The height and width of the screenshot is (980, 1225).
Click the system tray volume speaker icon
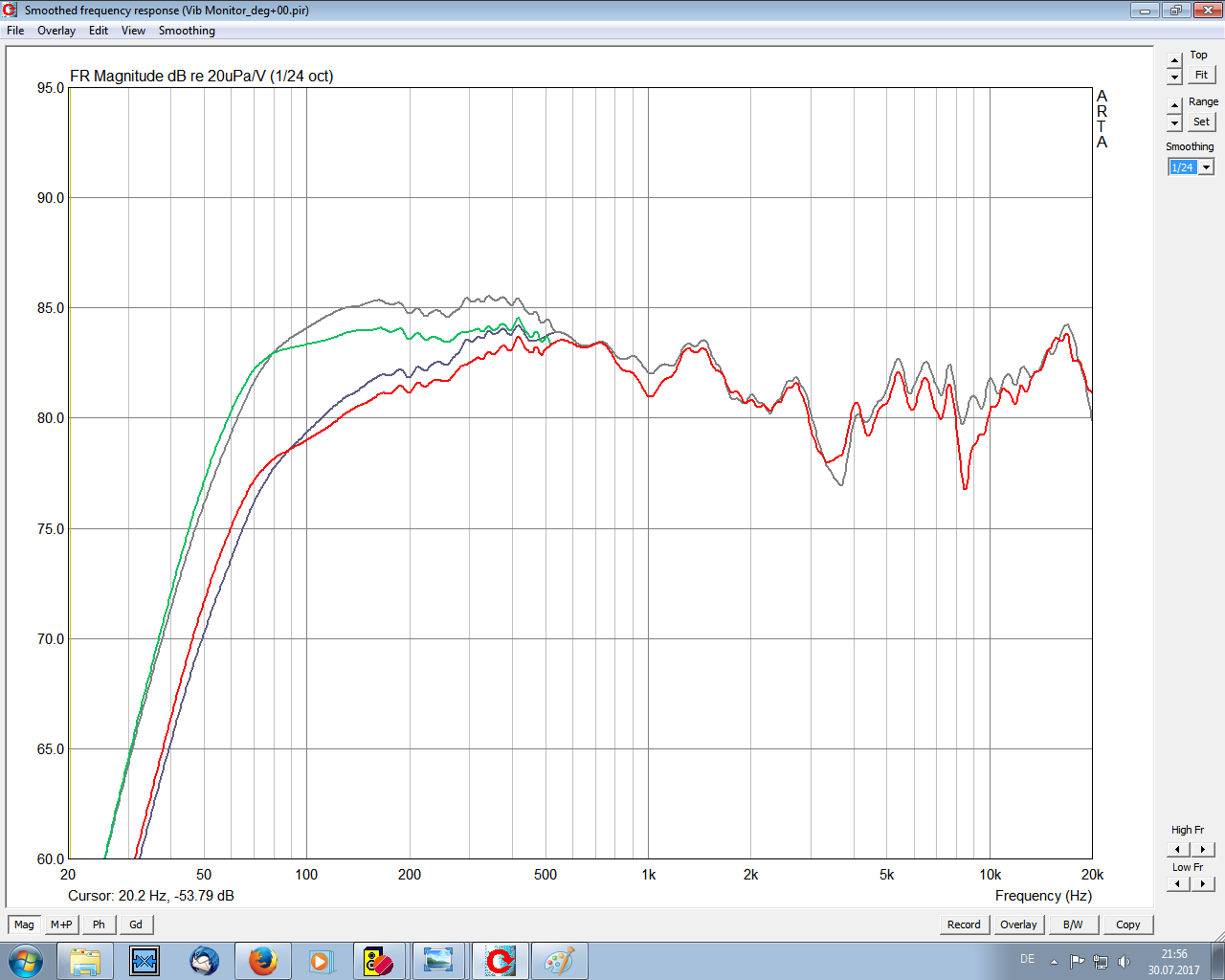click(x=1125, y=962)
